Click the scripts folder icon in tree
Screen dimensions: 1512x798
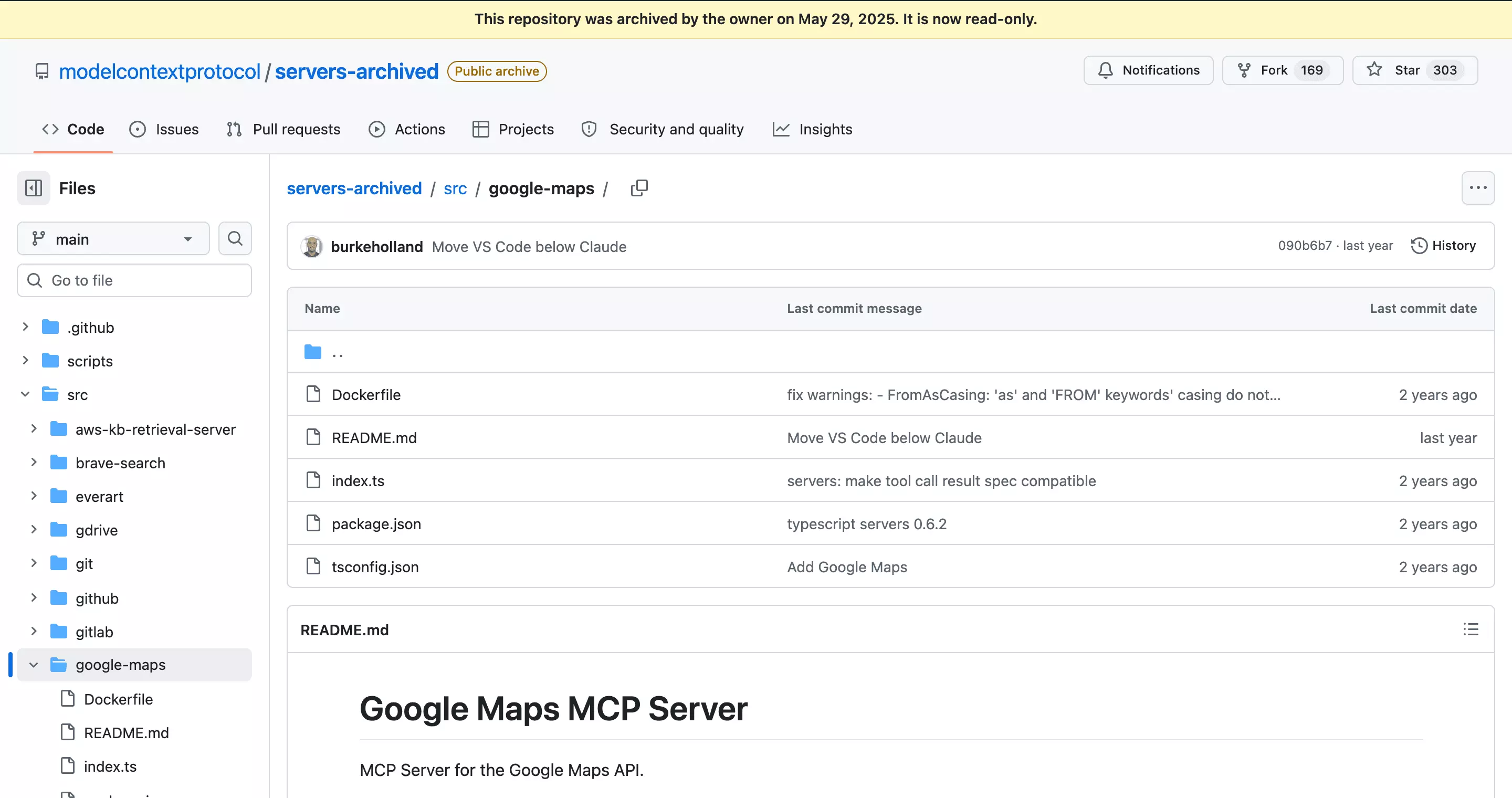pyautogui.click(x=50, y=360)
